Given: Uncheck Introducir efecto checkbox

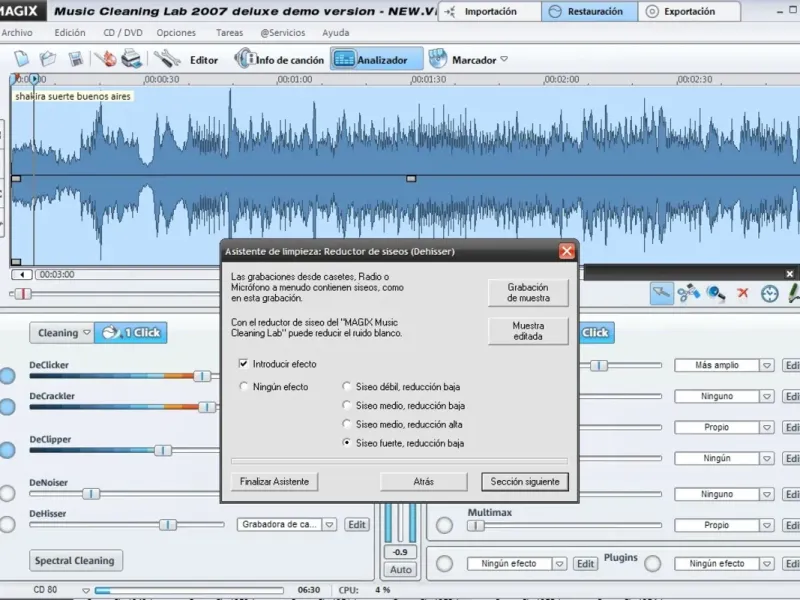Looking at the screenshot, I should click(243, 364).
